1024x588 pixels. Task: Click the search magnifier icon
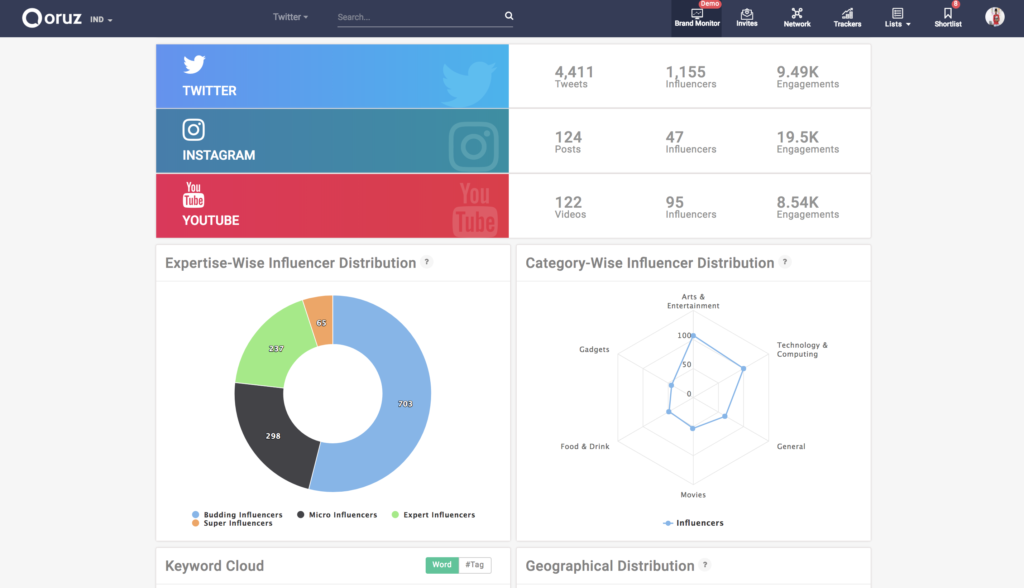509,16
